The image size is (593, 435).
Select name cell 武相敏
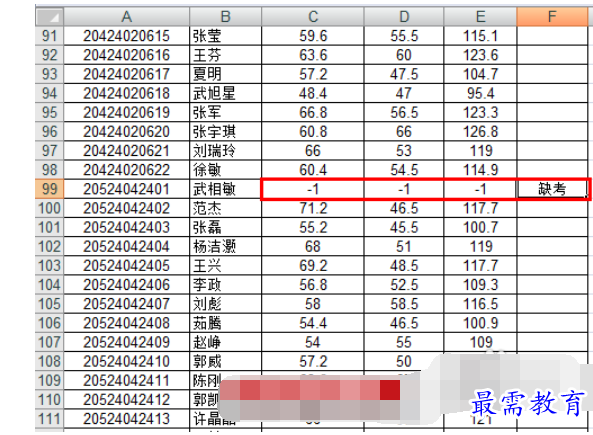pos(225,189)
